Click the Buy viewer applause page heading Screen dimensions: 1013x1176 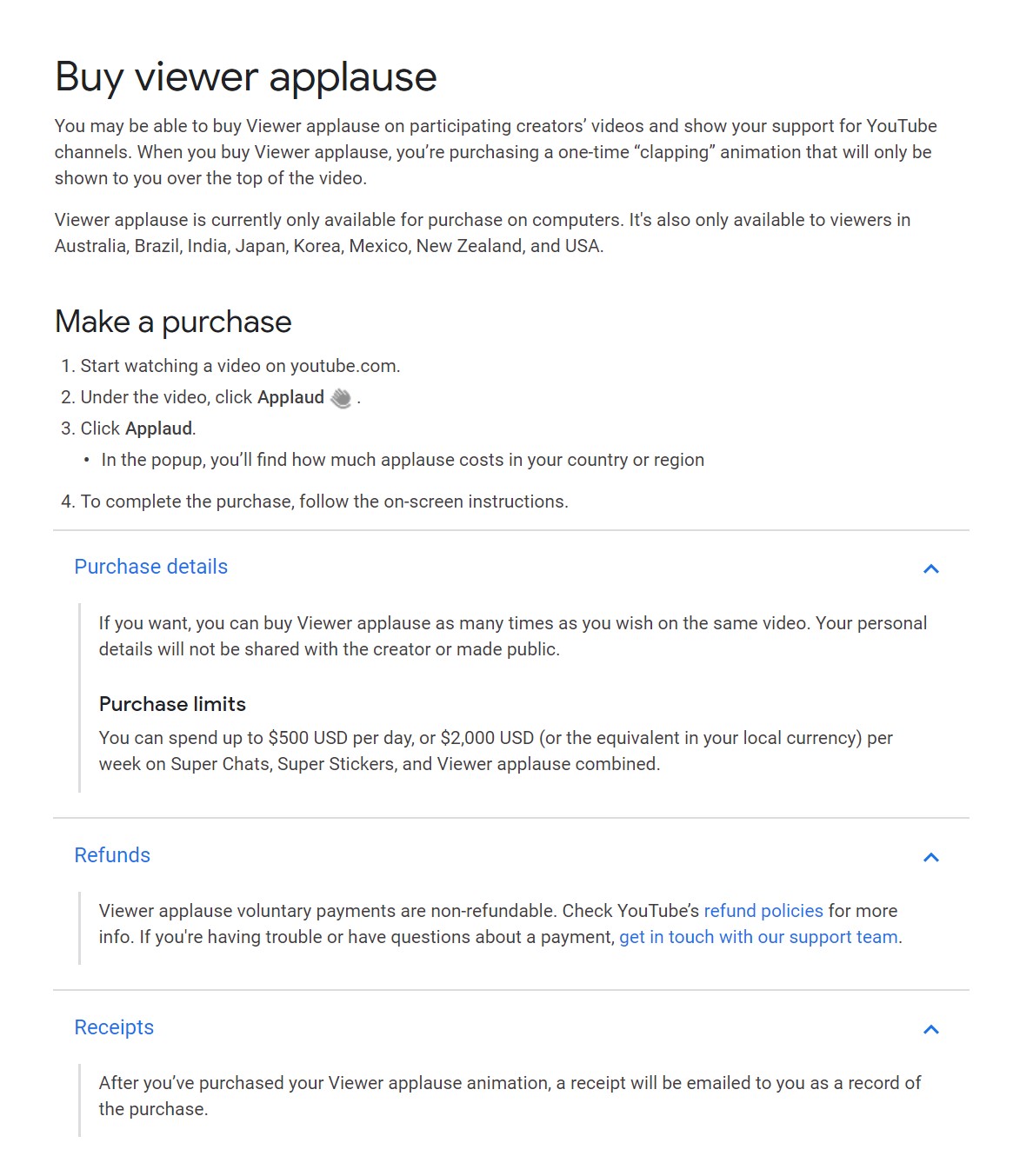pos(246,77)
